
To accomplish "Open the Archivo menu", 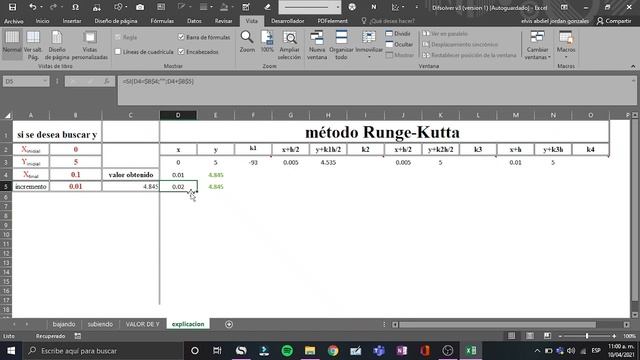I will 13,21.
